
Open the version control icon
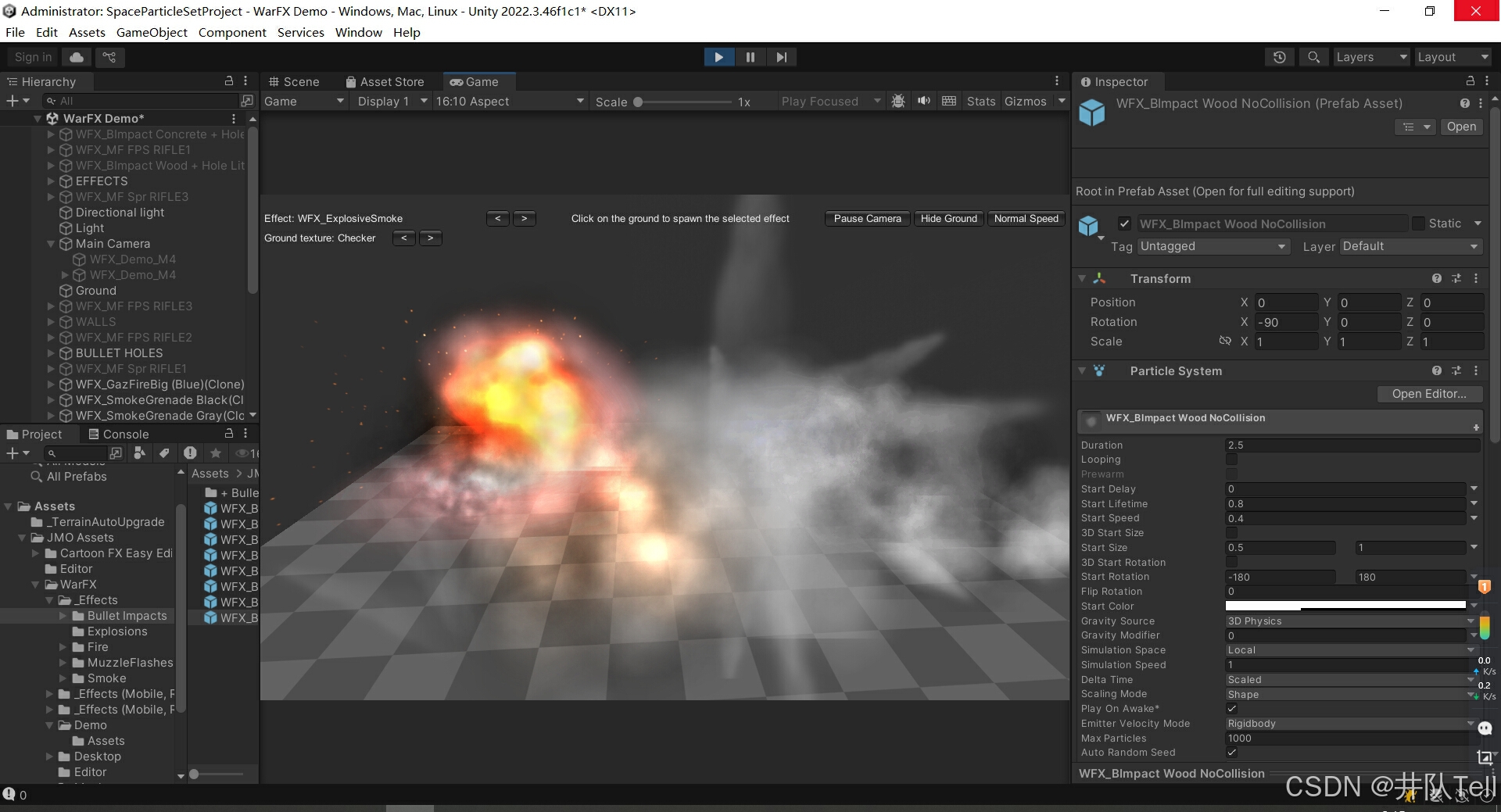click(109, 57)
